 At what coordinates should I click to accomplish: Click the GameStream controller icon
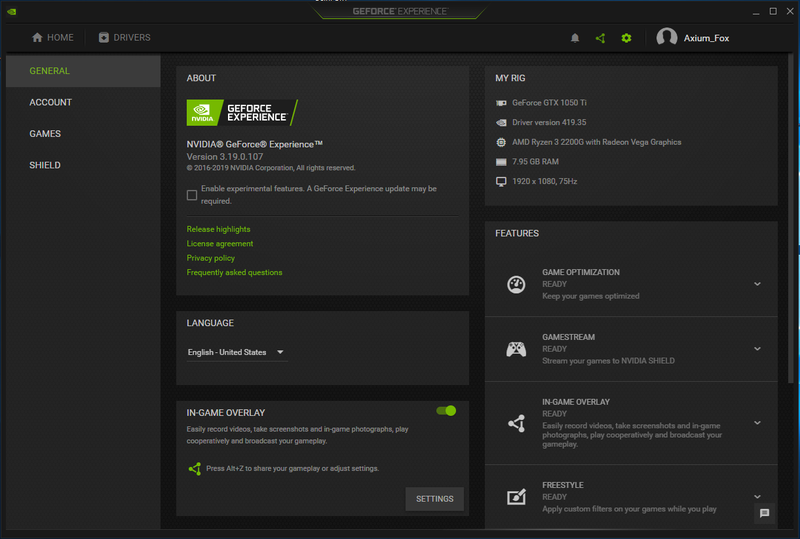tap(516, 349)
